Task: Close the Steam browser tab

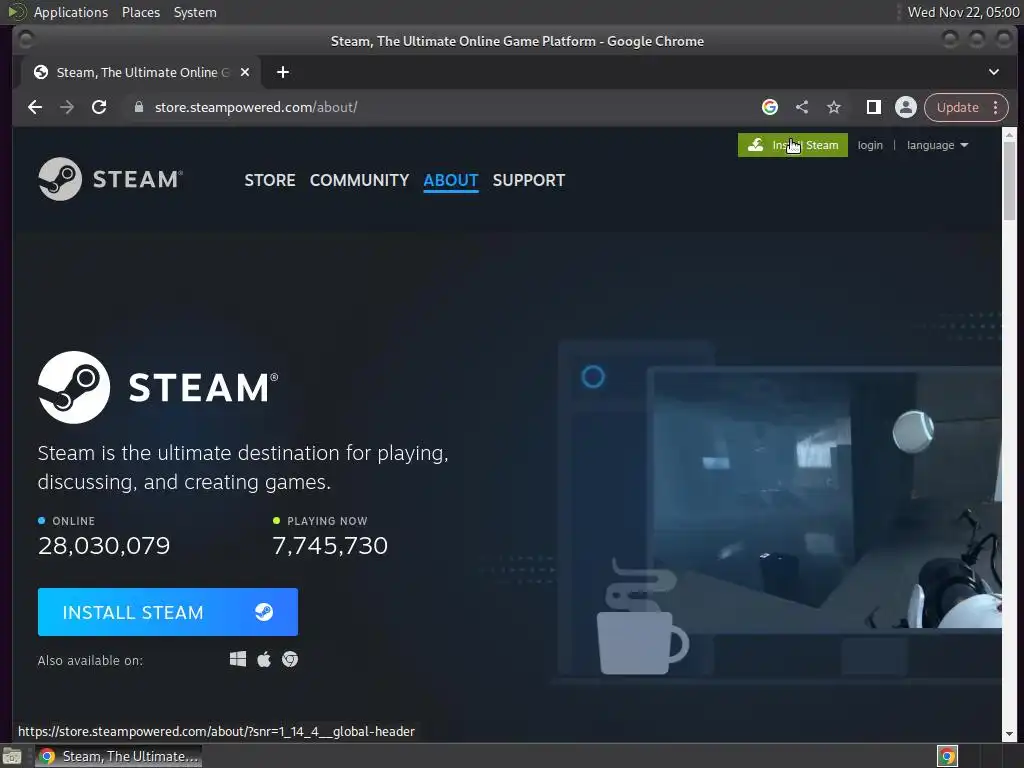Action: click(245, 72)
